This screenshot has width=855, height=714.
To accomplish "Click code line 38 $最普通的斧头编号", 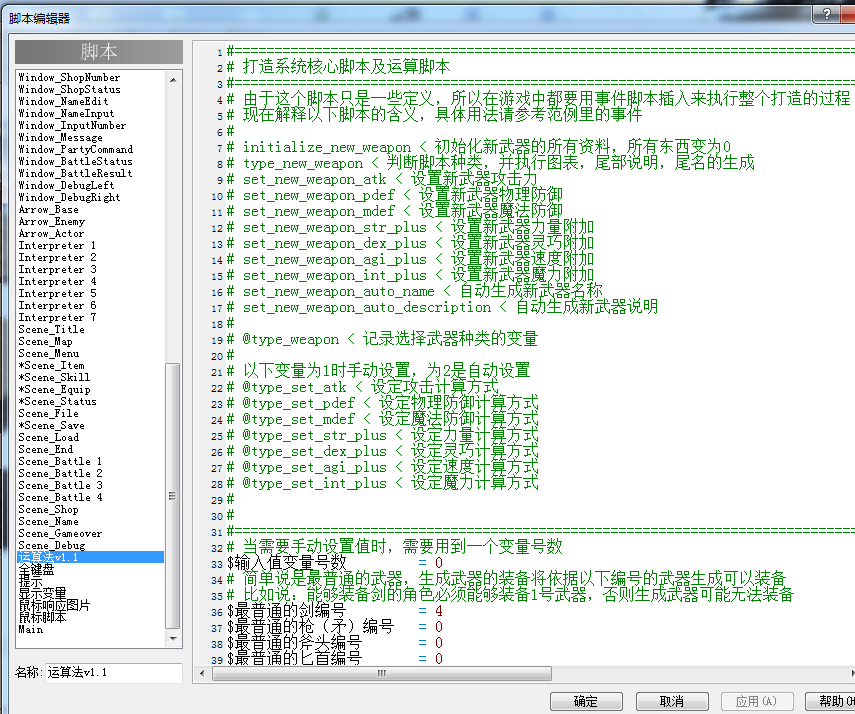I will (x=335, y=643).
